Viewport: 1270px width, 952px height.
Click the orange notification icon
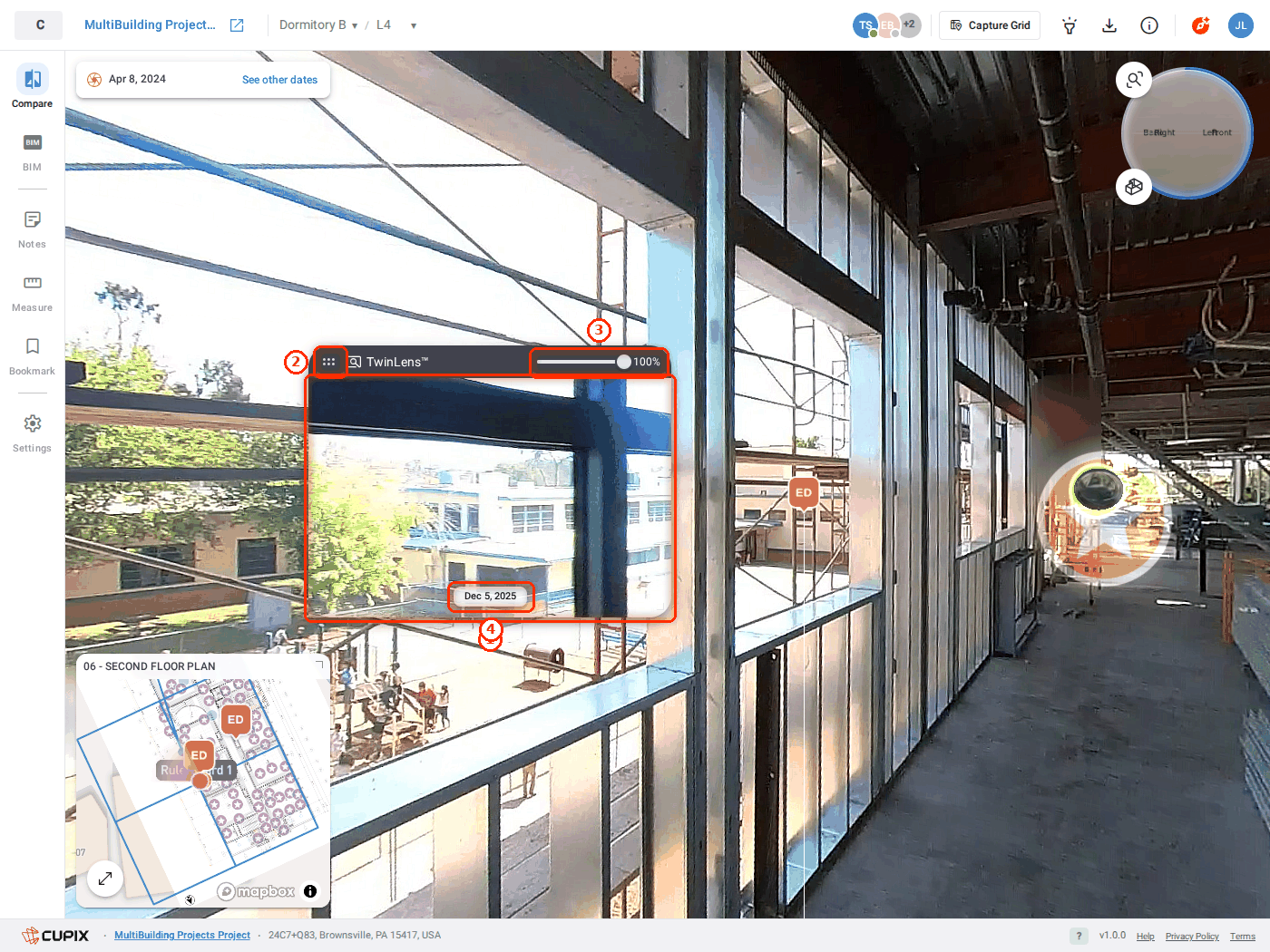1201,25
